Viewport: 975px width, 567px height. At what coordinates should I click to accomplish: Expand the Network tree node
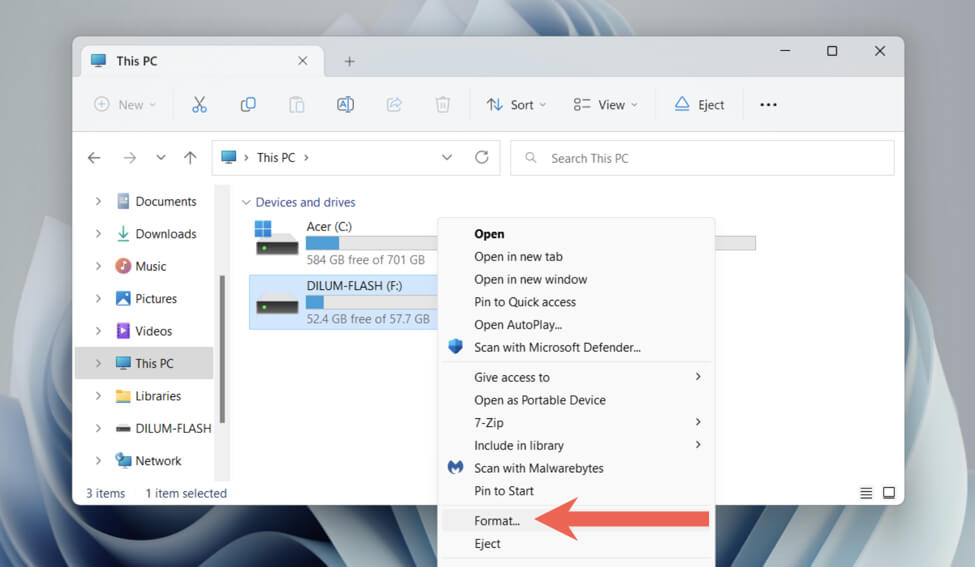tap(98, 461)
